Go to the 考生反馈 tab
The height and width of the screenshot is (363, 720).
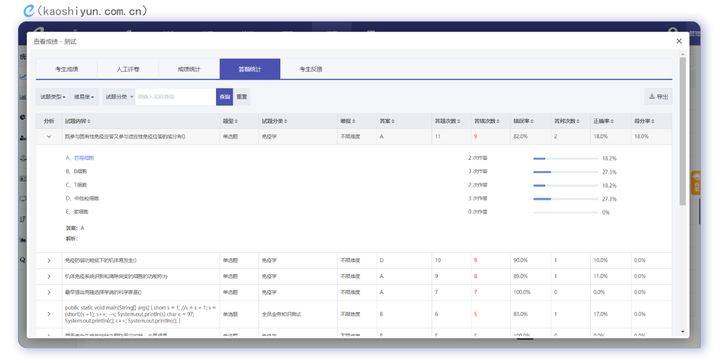[x=311, y=69]
